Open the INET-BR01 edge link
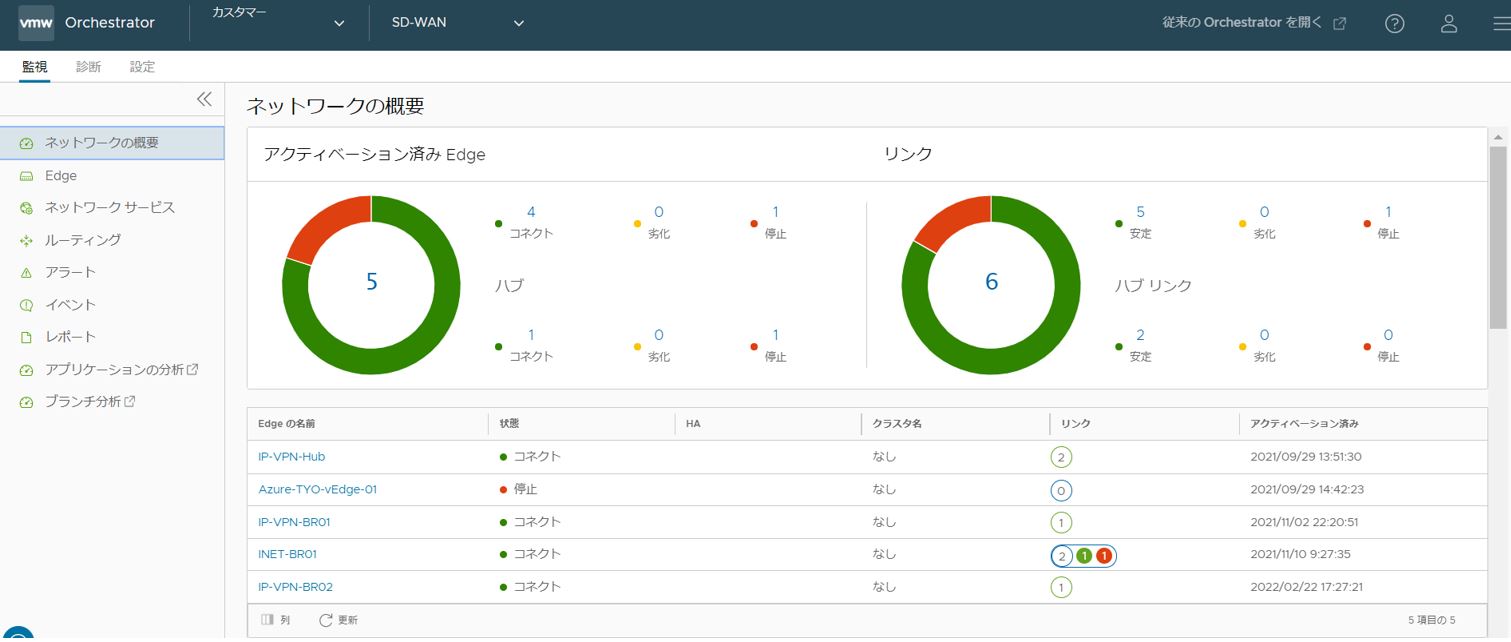1511x642 pixels. 287,554
